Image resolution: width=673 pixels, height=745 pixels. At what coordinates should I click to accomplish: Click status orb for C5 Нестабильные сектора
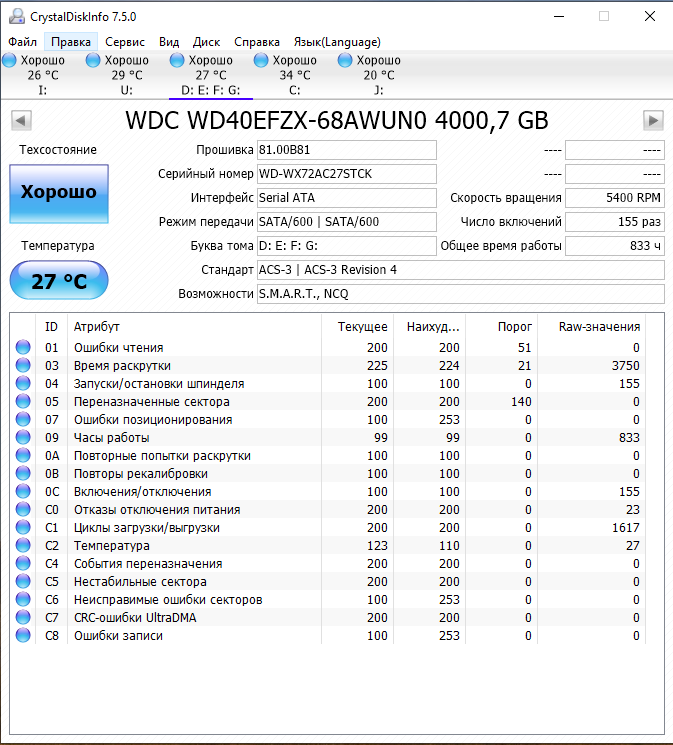point(23,582)
